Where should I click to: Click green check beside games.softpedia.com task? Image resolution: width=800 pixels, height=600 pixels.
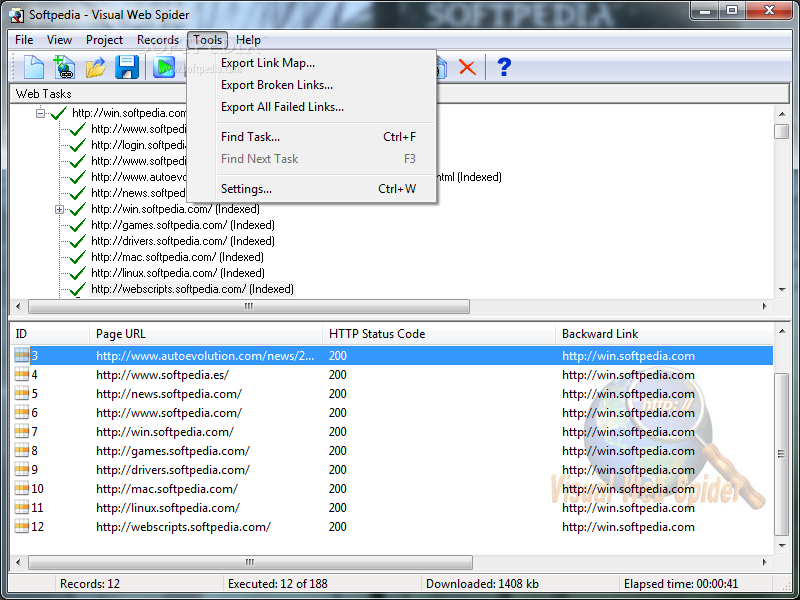(77, 225)
